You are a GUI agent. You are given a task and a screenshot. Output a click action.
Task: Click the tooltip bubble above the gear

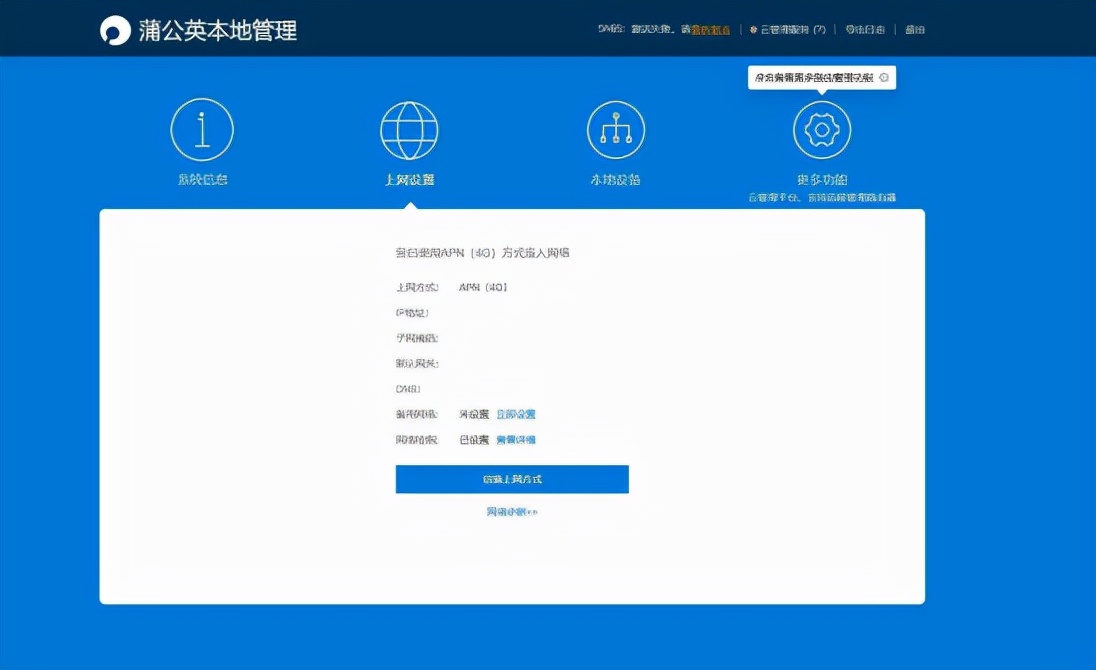[815, 77]
